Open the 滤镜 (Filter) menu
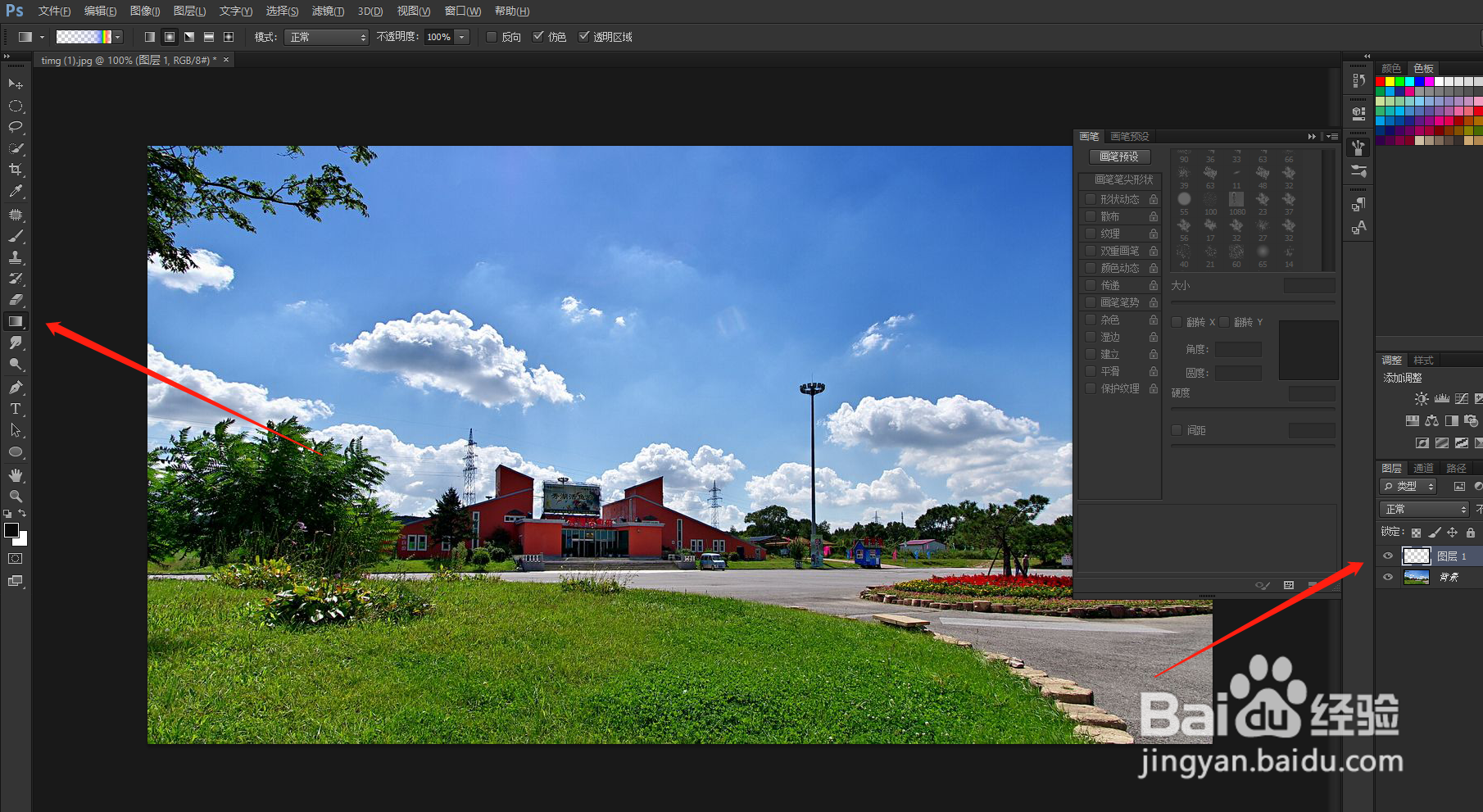 (328, 11)
